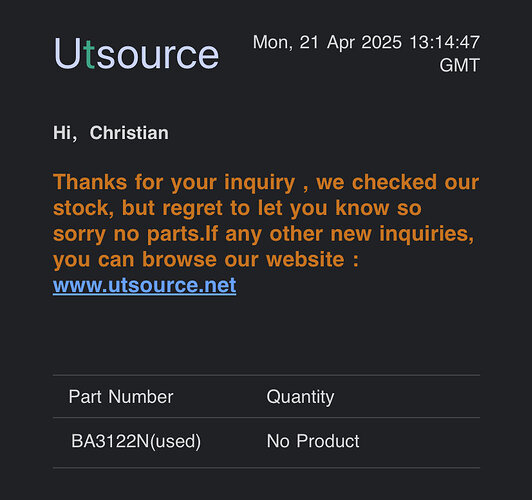Click the words we checked our
Screen dimensions: 532x500
(397, 182)
